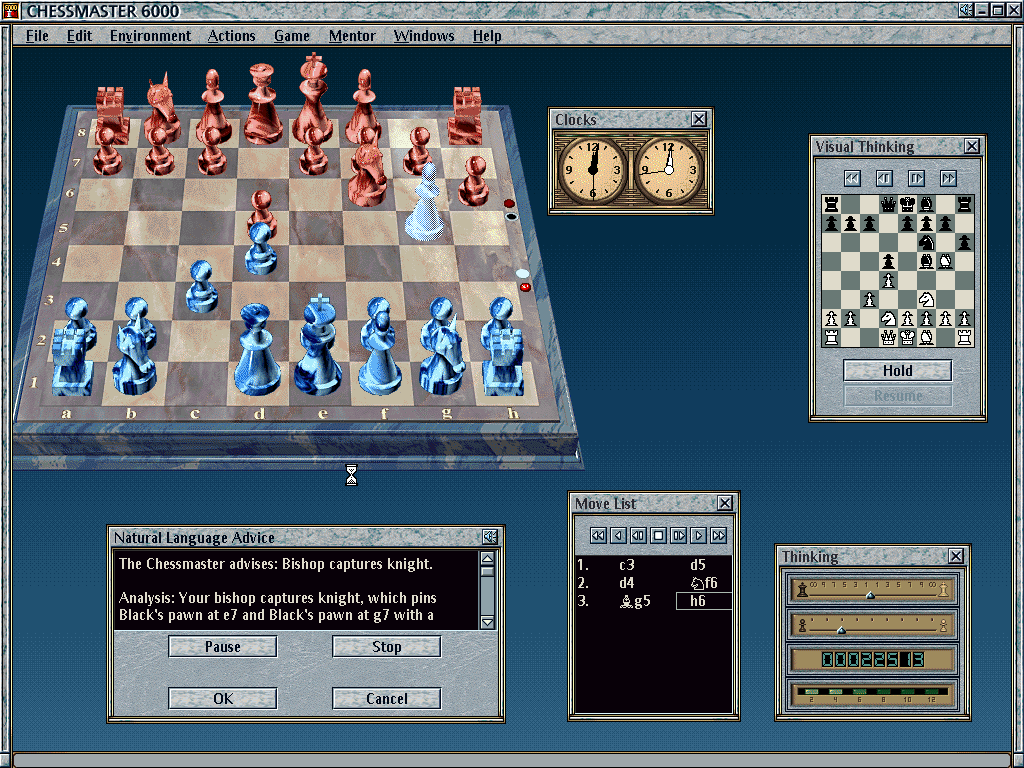The image size is (1024, 768).
Task: Open the Actions menu
Action: [x=231, y=36]
